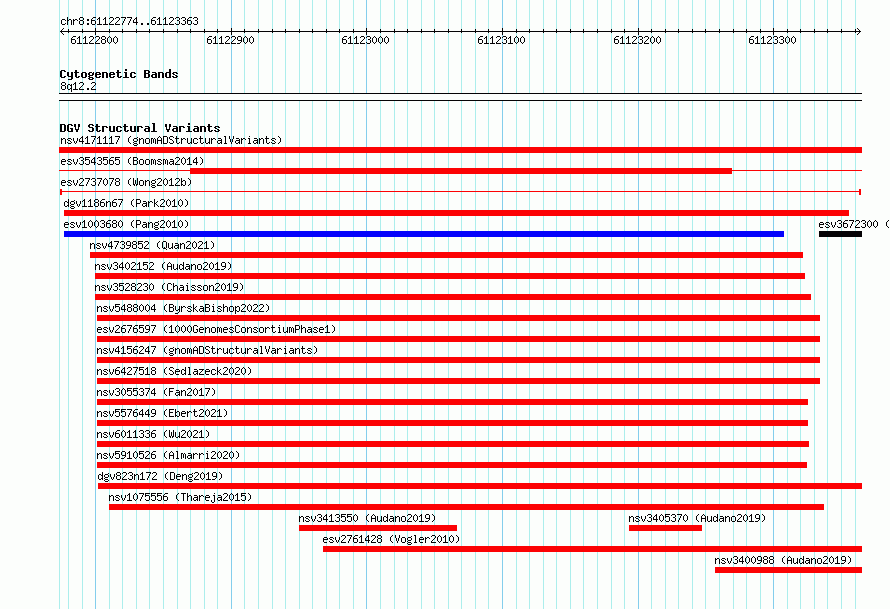The width and height of the screenshot is (890, 609).
Task: Click the red bar under esv2761428 Vogler2010
Action: point(592,549)
